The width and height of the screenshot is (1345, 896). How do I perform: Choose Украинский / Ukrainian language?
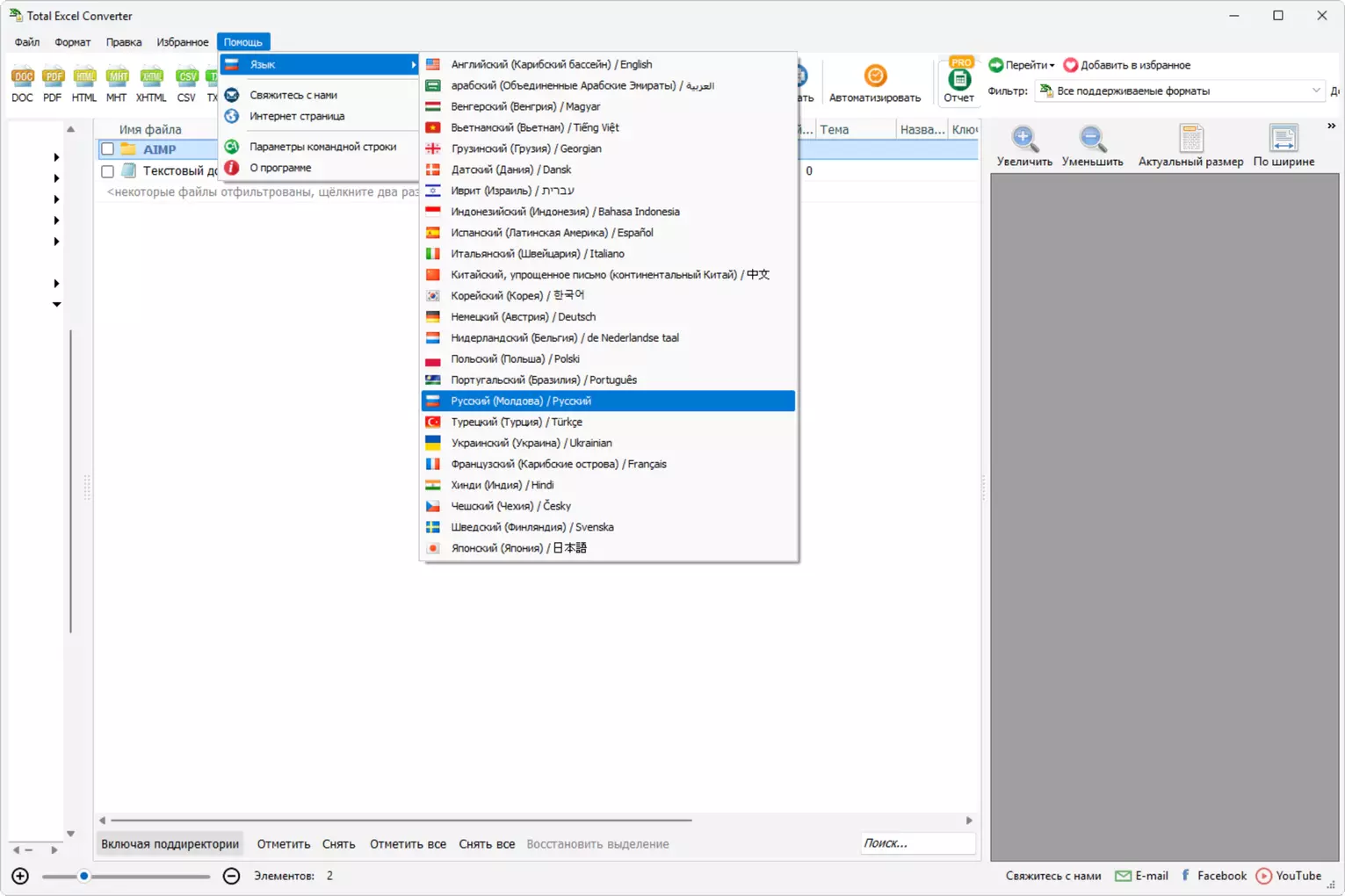coord(609,443)
